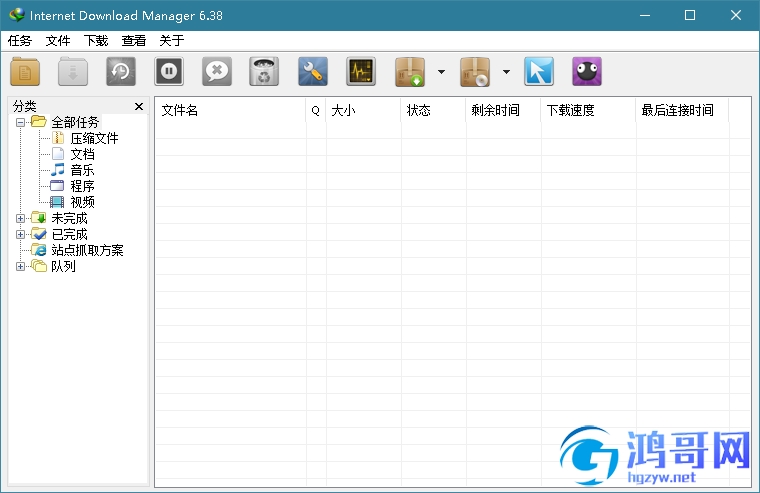
Task: Sort by the 最后连接时间 column header
Action: tap(682, 111)
